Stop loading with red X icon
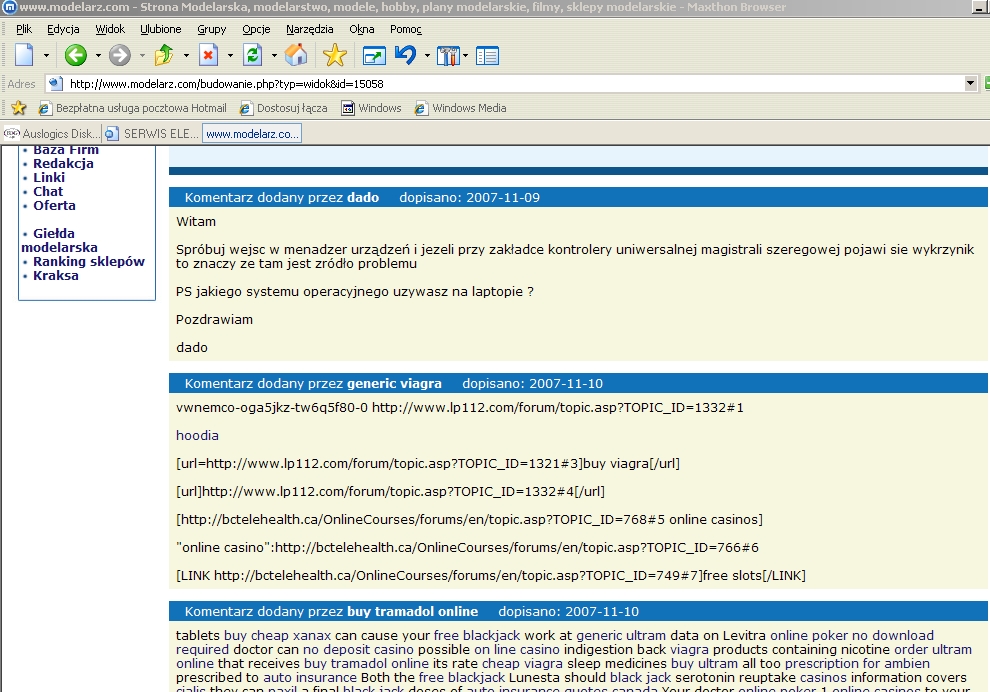The image size is (990, 692). [208, 56]
